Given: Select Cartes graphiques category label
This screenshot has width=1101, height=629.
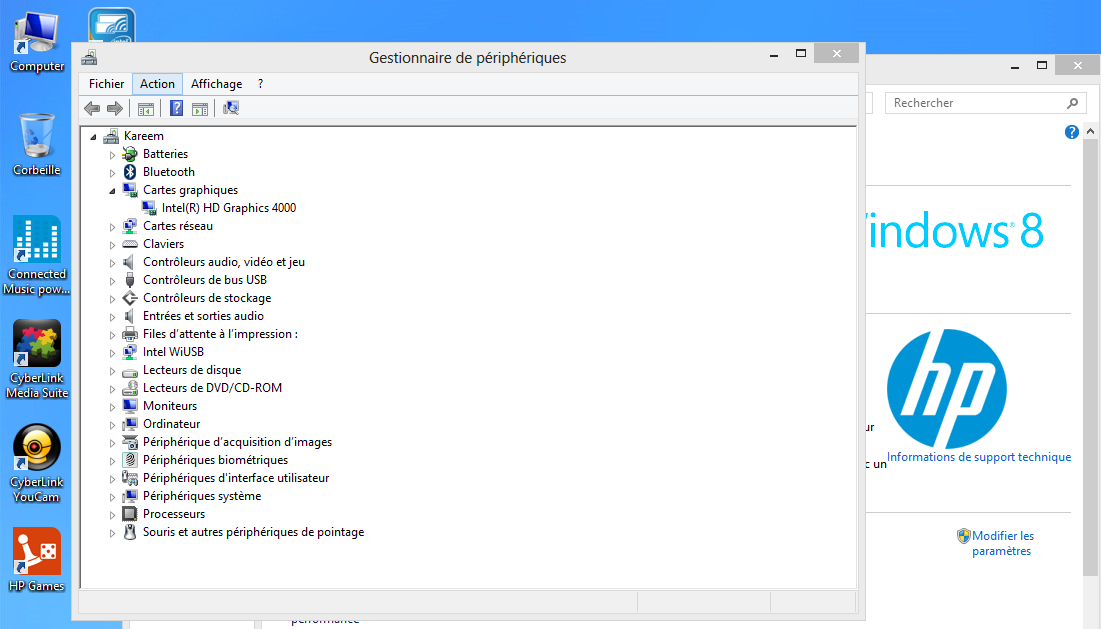Looking at the screenshot, I should pos(190,190).
